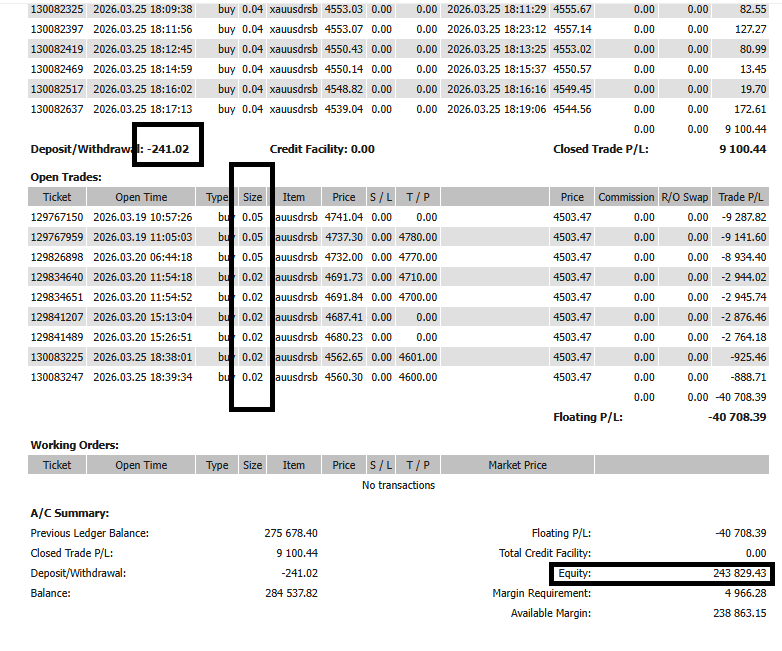Viewport: 782px width, 651px height.
Task: Click the bold Floating P/L total -40 708.39
Action: (x=737, y=417)
